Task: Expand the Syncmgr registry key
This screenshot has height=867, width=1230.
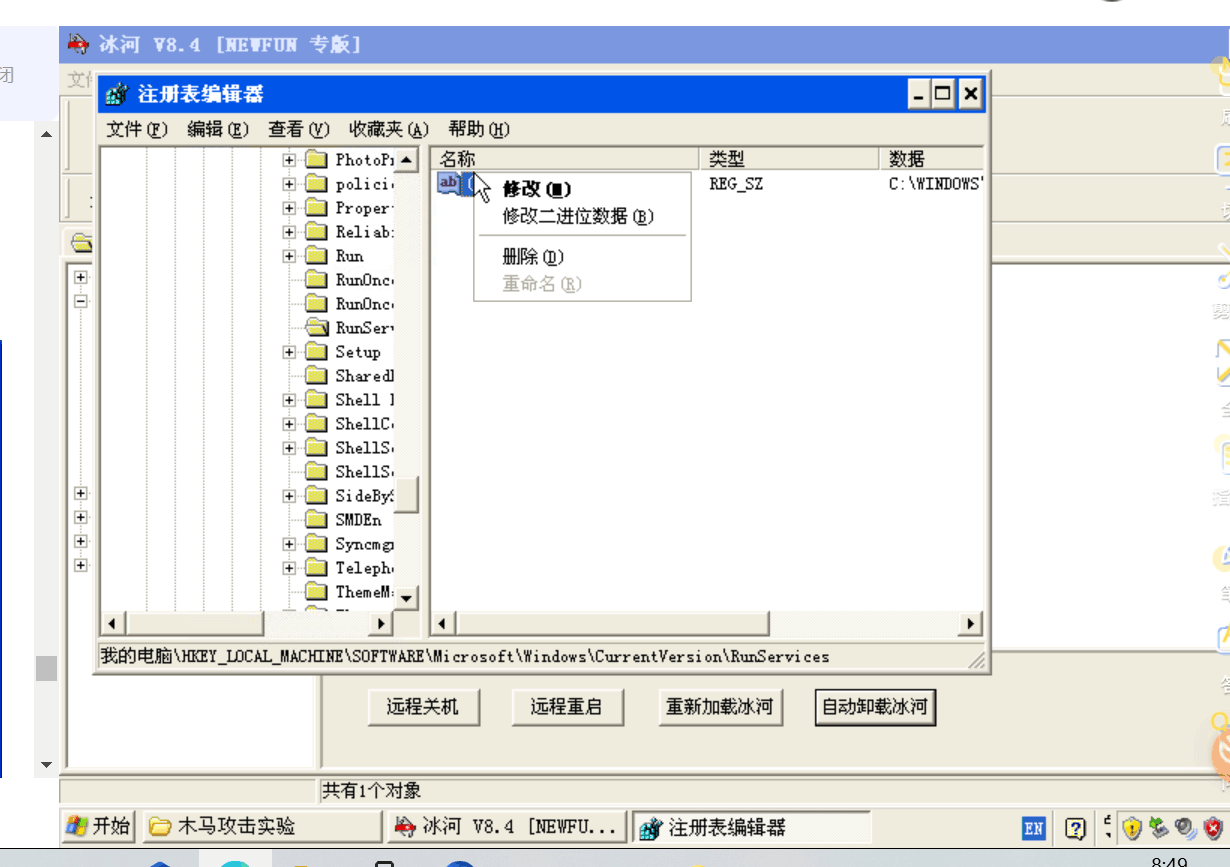Action: [289, 544]
